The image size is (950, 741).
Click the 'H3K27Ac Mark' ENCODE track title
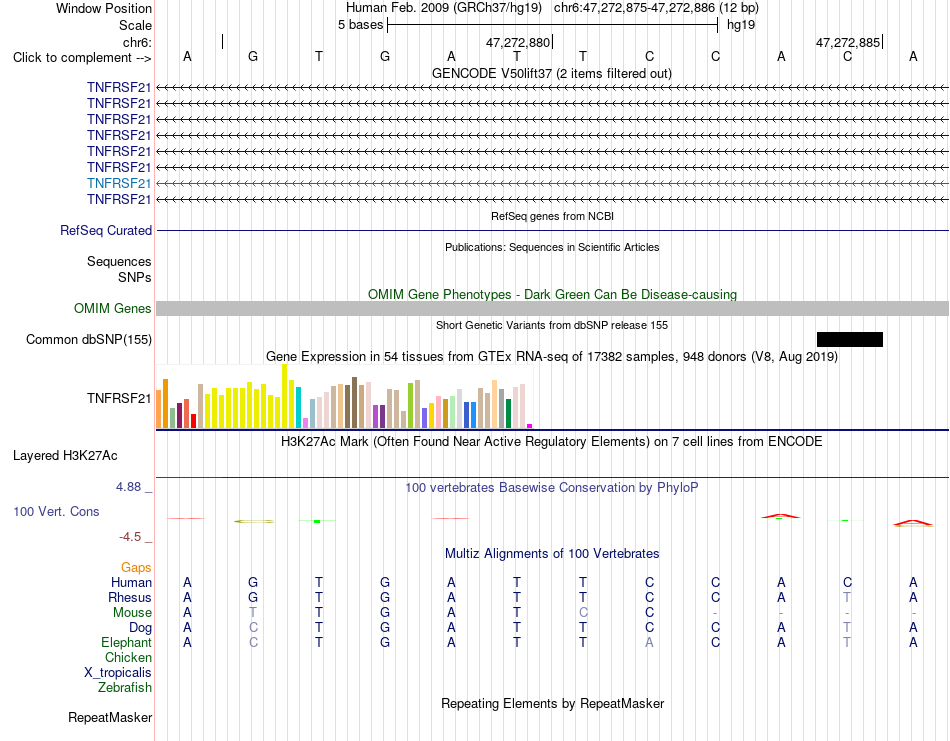tap(552, 441)
